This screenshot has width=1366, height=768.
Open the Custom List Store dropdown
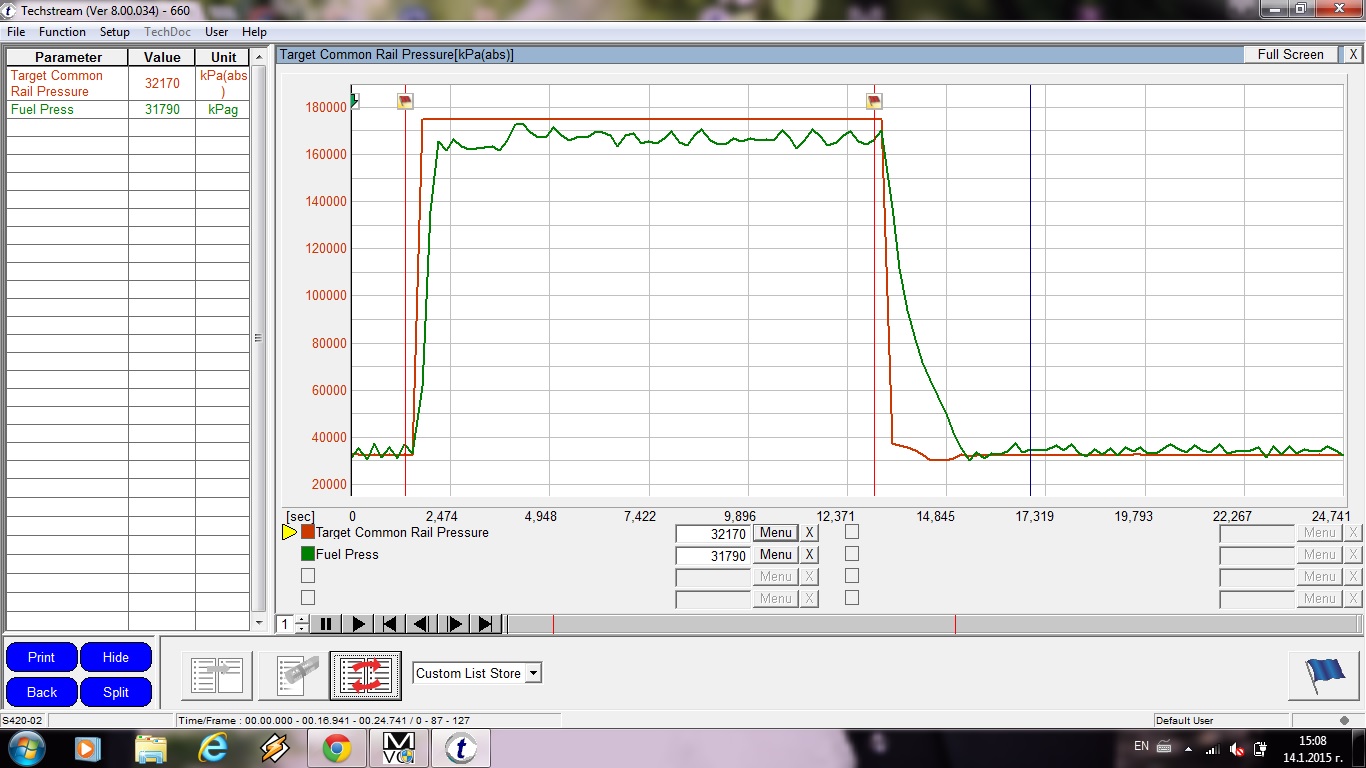(x=533, y=673)
